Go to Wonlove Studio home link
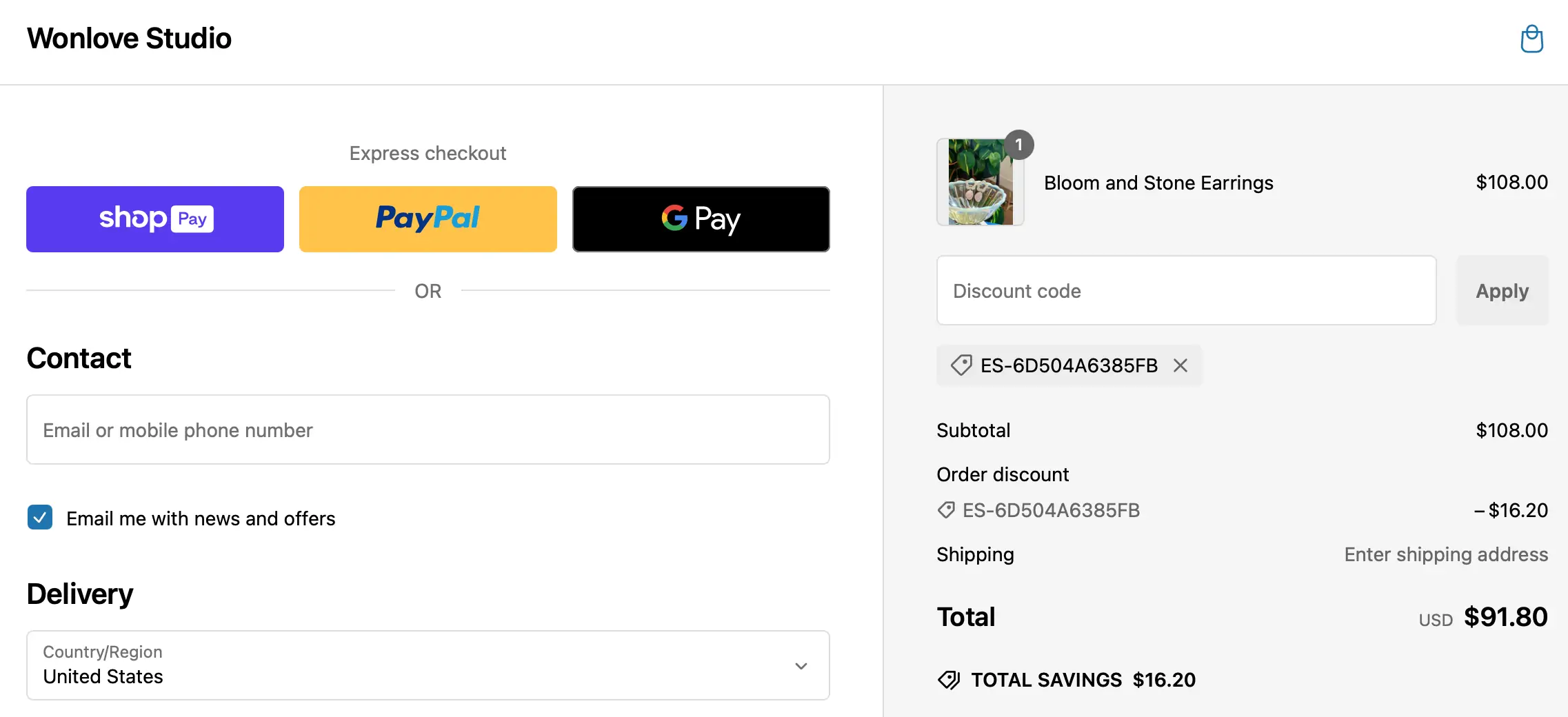Viewport: 1568px width, 717px height. point(129,39)
